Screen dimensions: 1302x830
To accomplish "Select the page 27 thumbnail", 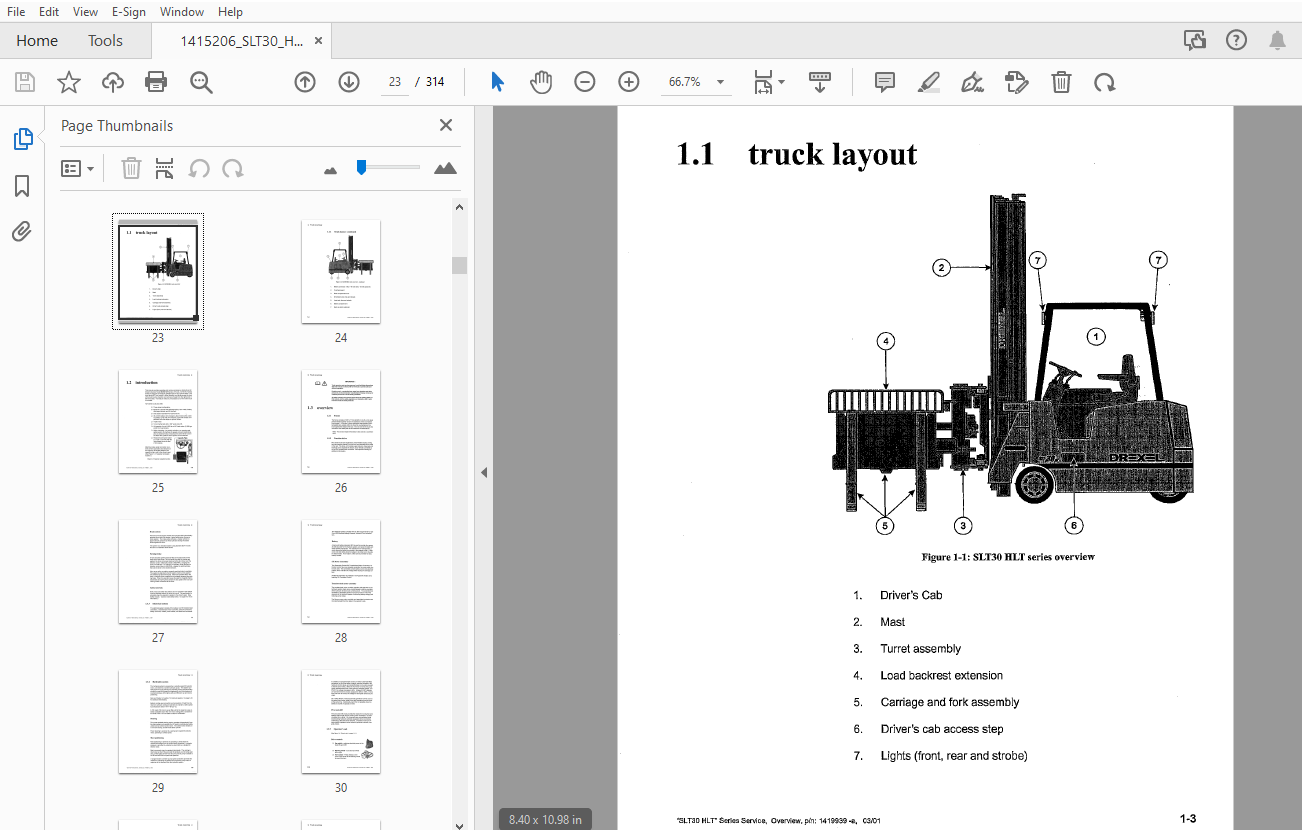I will click(158, 572).
